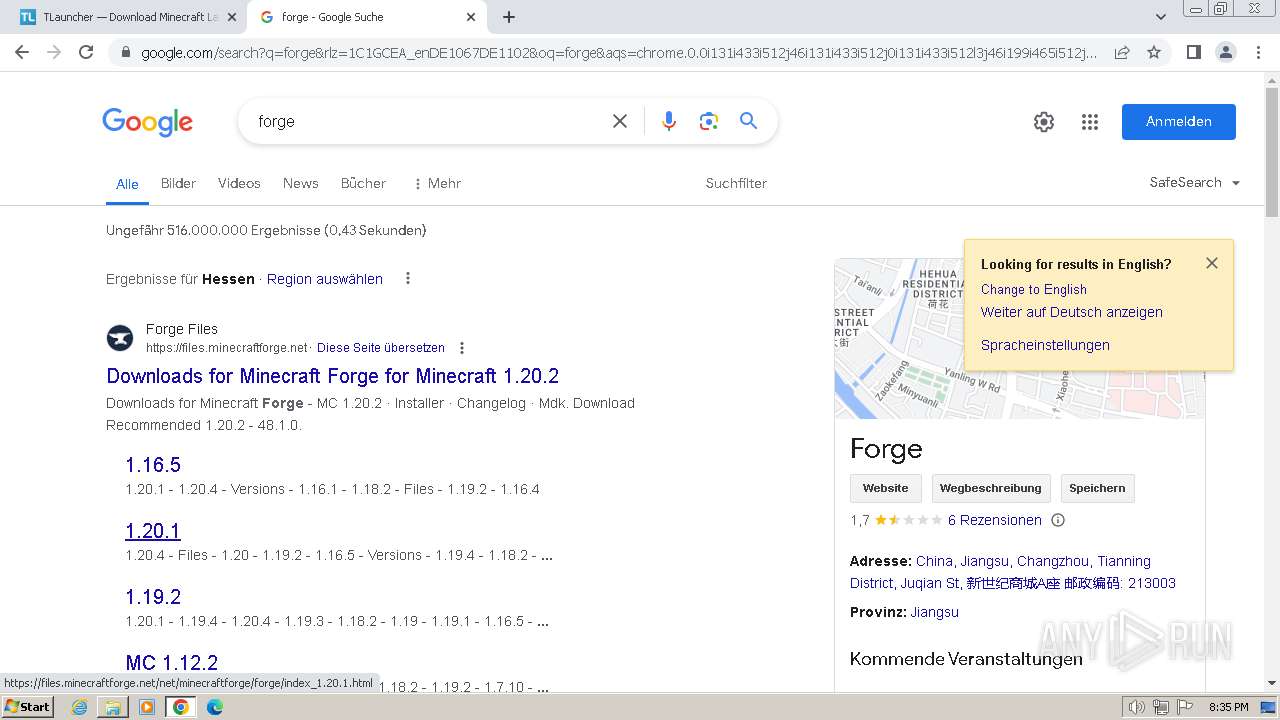Screen dimensions: 1280x720
Task: Click Region auswählen link
Action: tap(325, 279)
